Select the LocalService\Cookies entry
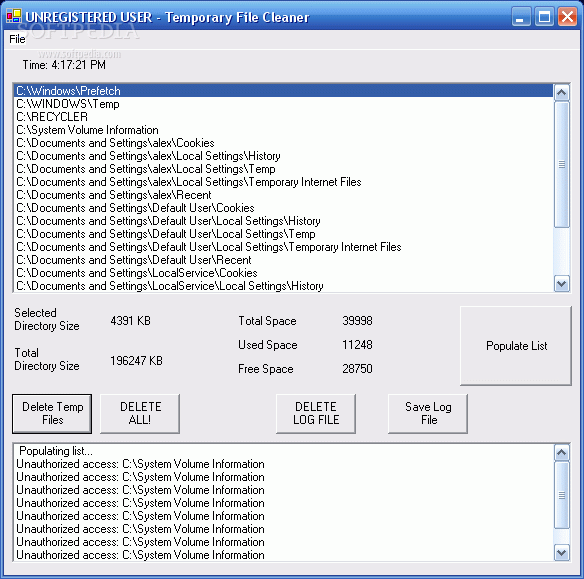This screenshot has width=584, height=579. coord(283,273)
